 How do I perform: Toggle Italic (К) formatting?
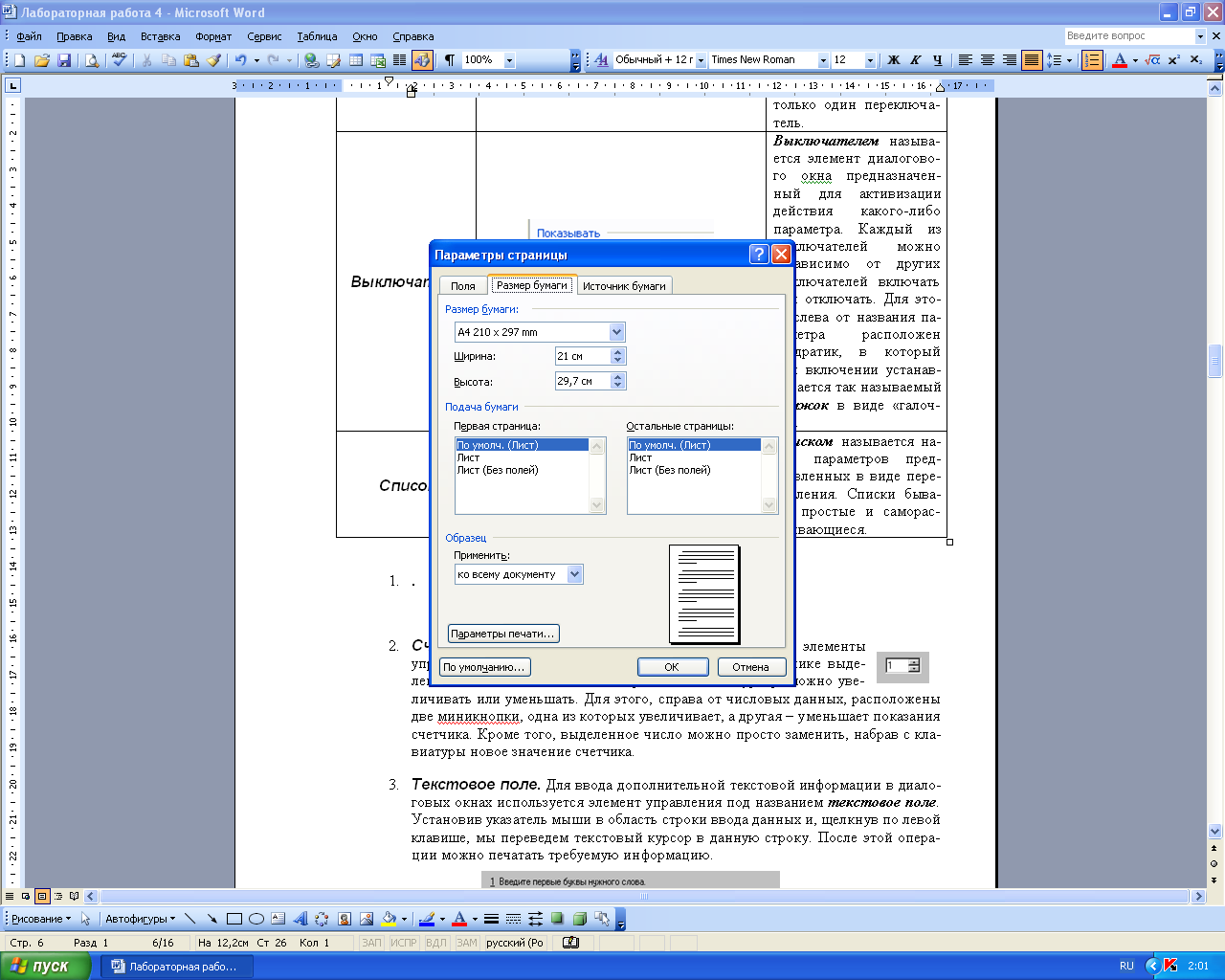tap(916, 60)
